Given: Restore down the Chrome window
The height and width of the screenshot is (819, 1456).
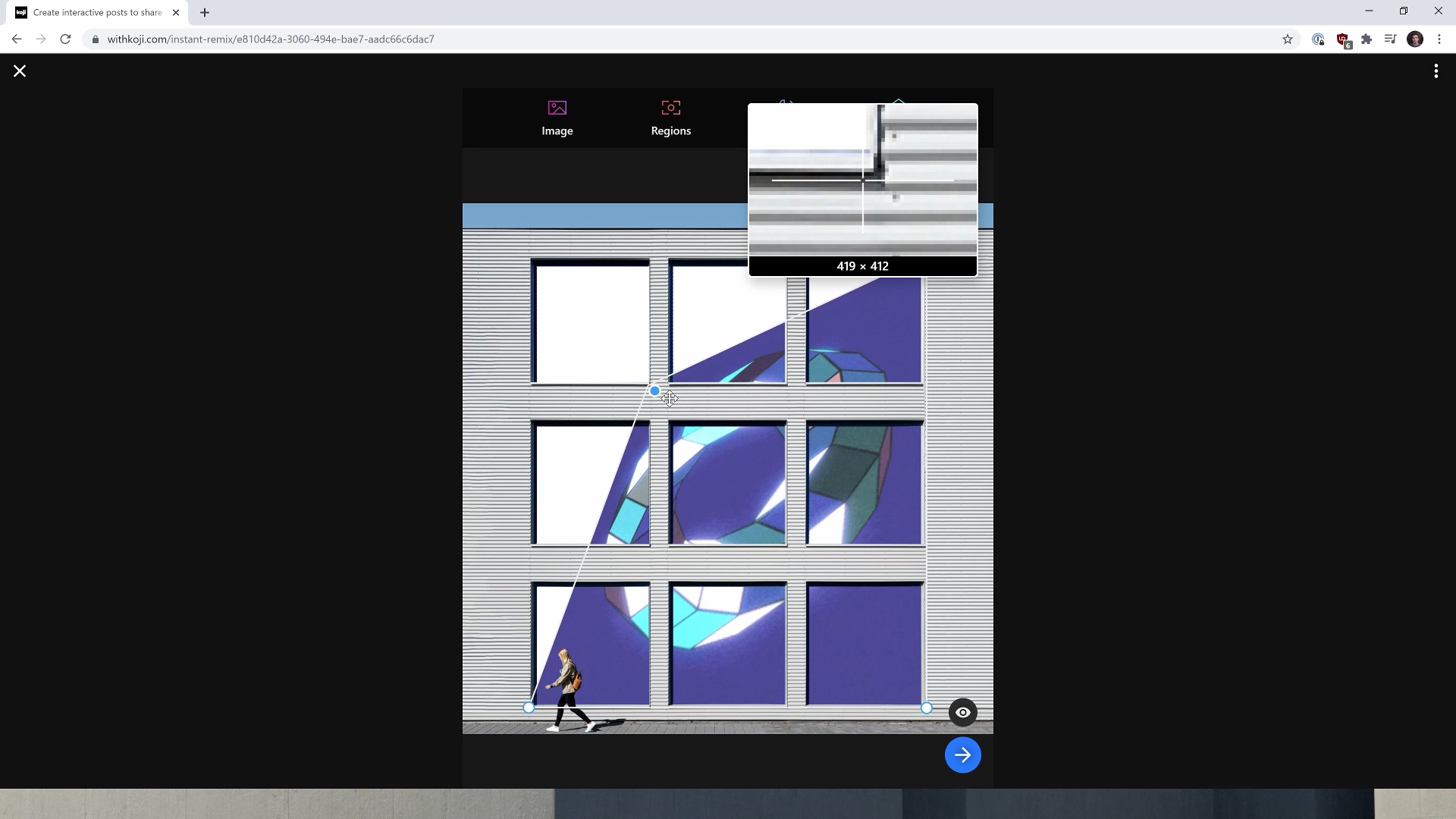Looking at the screenshot, I should [1404, 11].
